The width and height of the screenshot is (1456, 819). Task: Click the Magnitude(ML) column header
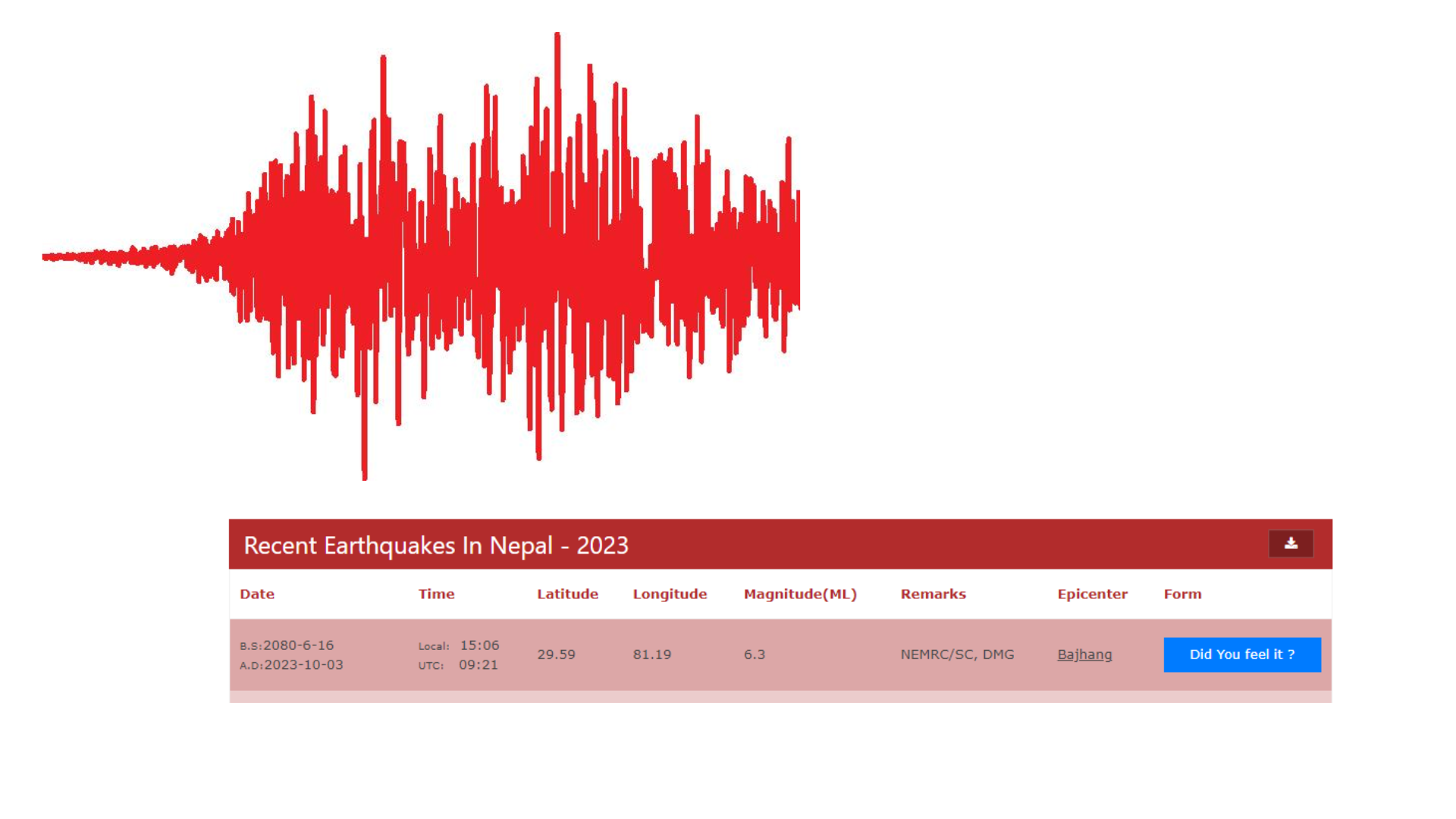coord(800,594)
